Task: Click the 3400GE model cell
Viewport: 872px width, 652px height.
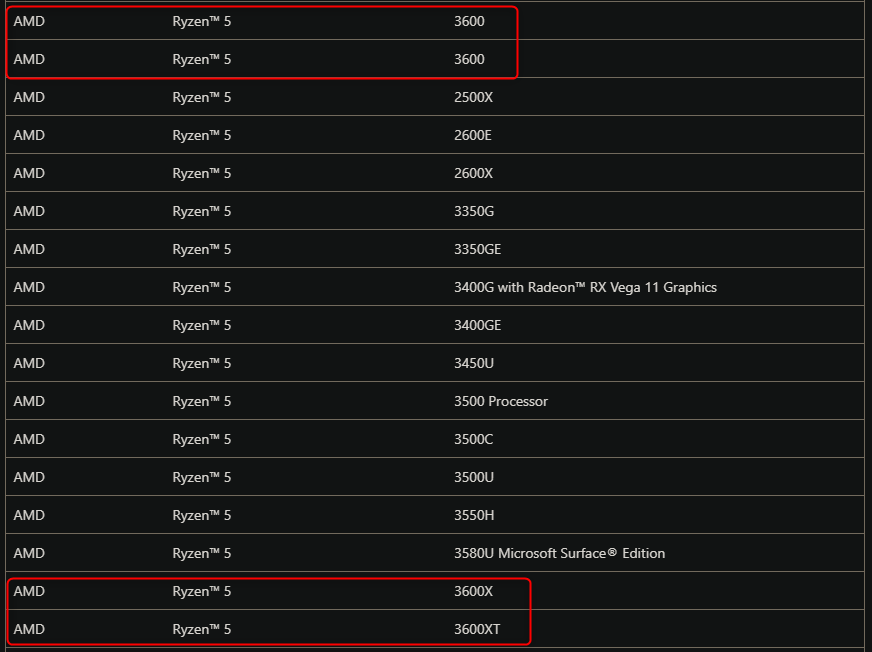Action: 478,325
